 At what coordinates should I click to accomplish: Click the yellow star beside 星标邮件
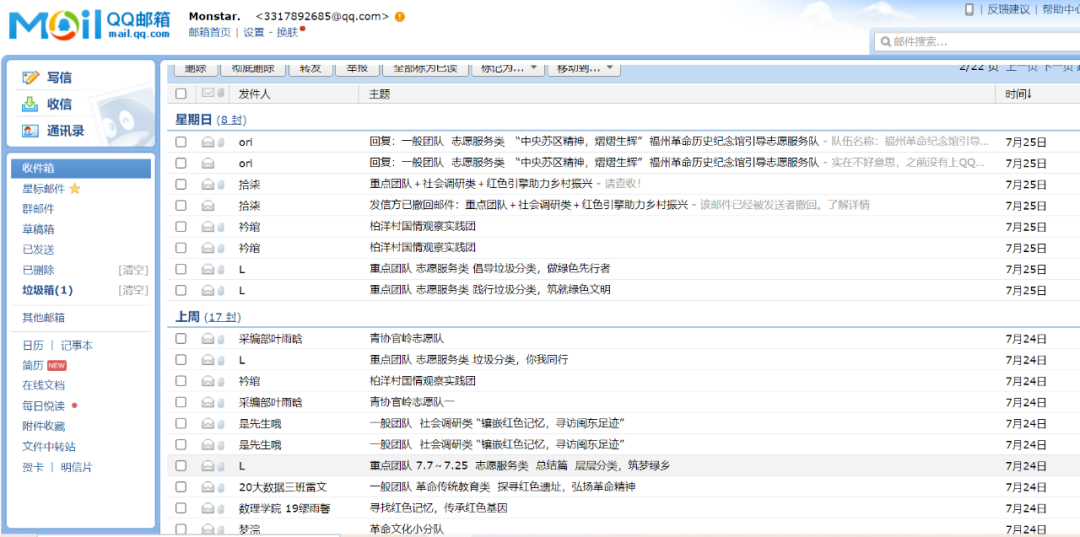[75, 189]
